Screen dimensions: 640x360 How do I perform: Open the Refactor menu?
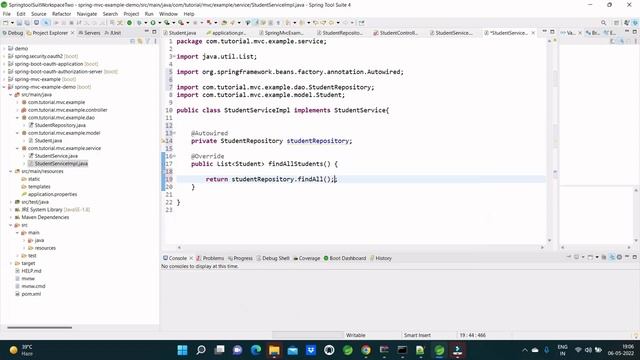(62, 14)
